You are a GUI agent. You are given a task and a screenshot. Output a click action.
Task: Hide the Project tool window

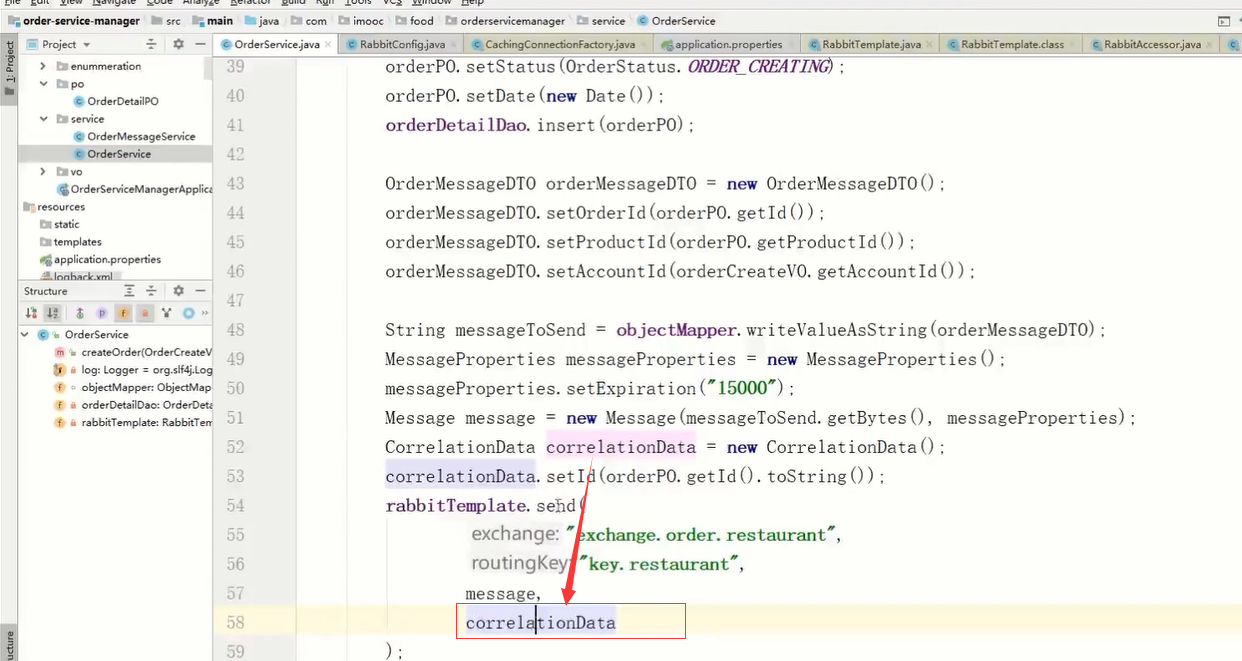pyautogui.click(x=201, y=44)
